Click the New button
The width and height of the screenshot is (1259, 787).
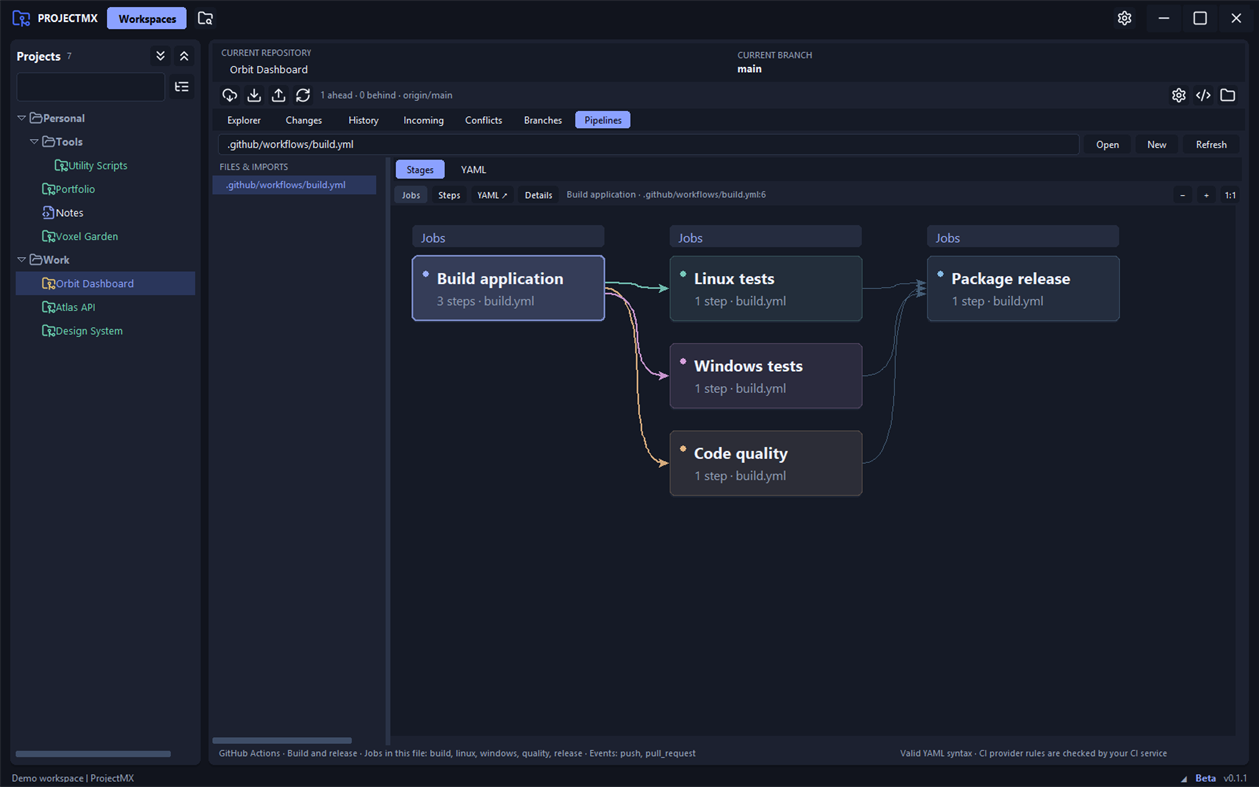pos(1156,144)
